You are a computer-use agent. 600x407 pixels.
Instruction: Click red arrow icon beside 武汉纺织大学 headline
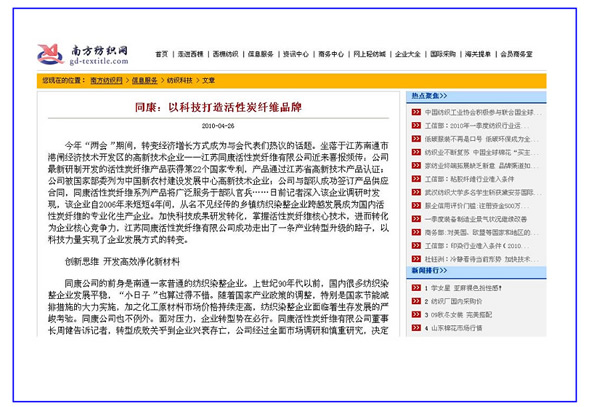415,191
